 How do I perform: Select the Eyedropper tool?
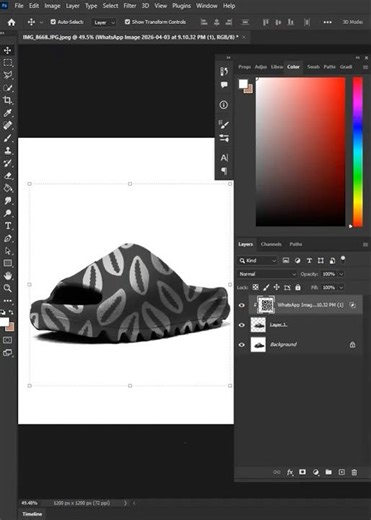(x=7, y=113)
